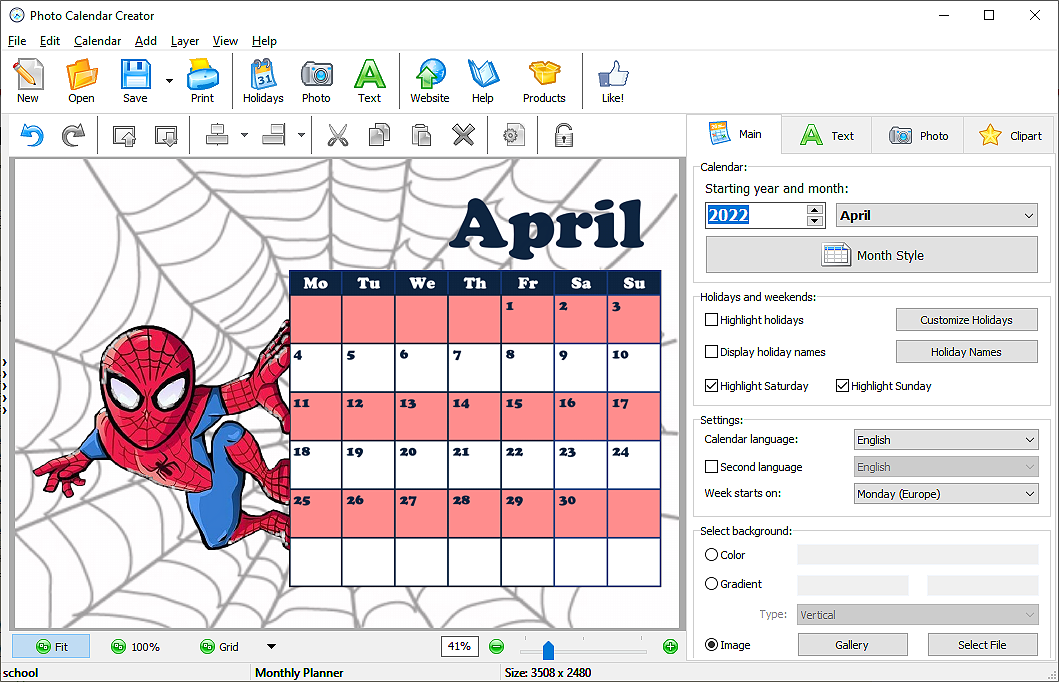The image size is (1059, 682).
Task: Send the layer backward
Action: pos(166,135)
